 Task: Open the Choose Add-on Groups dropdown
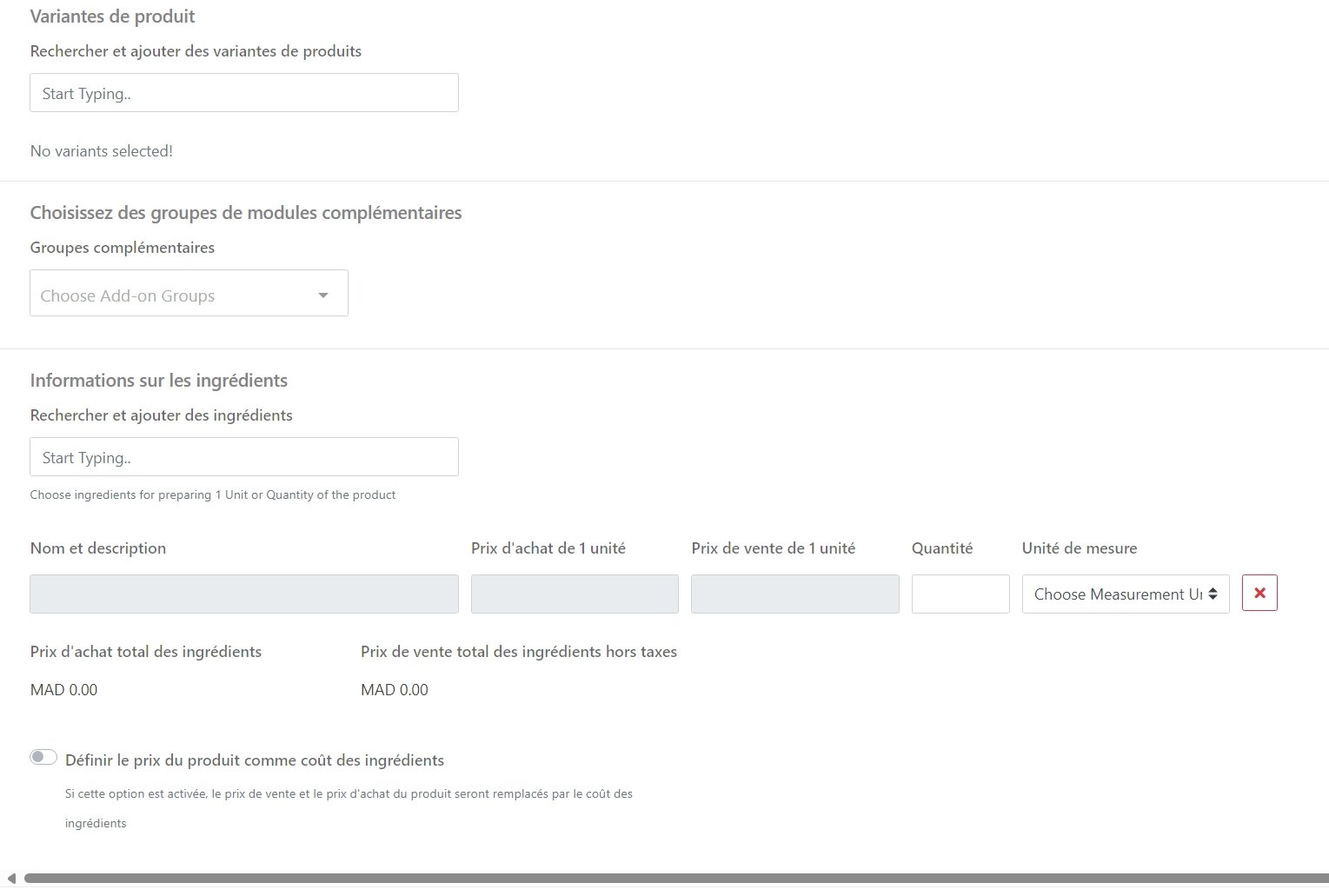(x=189, y=294)
